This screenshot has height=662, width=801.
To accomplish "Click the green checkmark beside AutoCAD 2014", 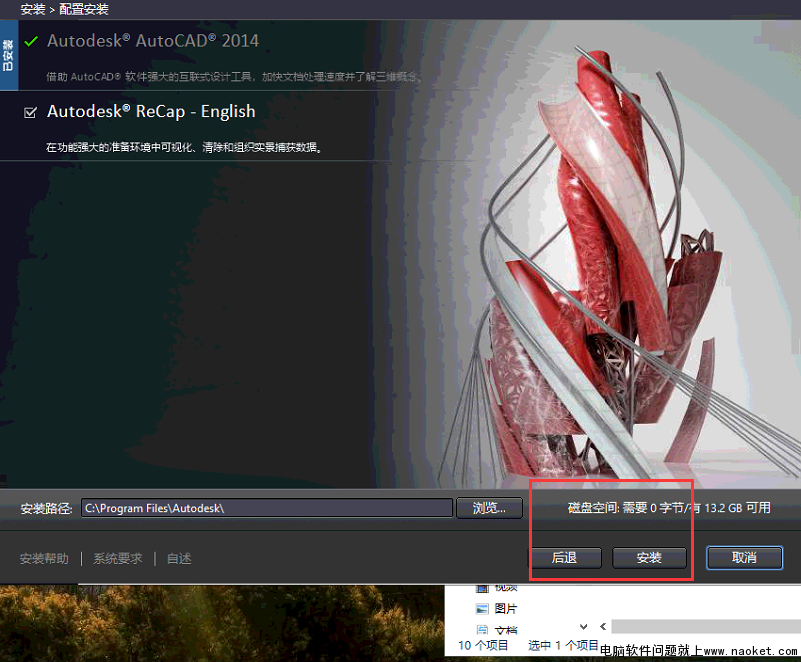I will (31, 41).
